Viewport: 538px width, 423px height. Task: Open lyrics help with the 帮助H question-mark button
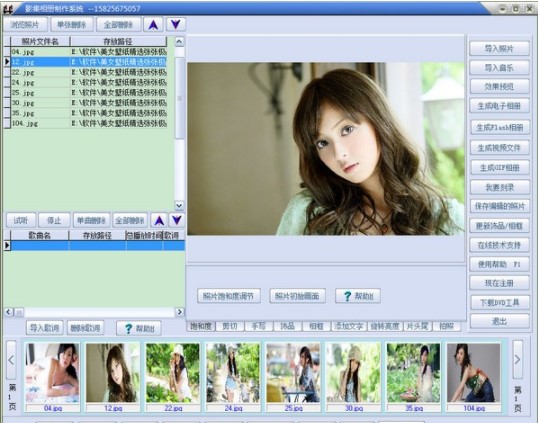pos(139,328)
